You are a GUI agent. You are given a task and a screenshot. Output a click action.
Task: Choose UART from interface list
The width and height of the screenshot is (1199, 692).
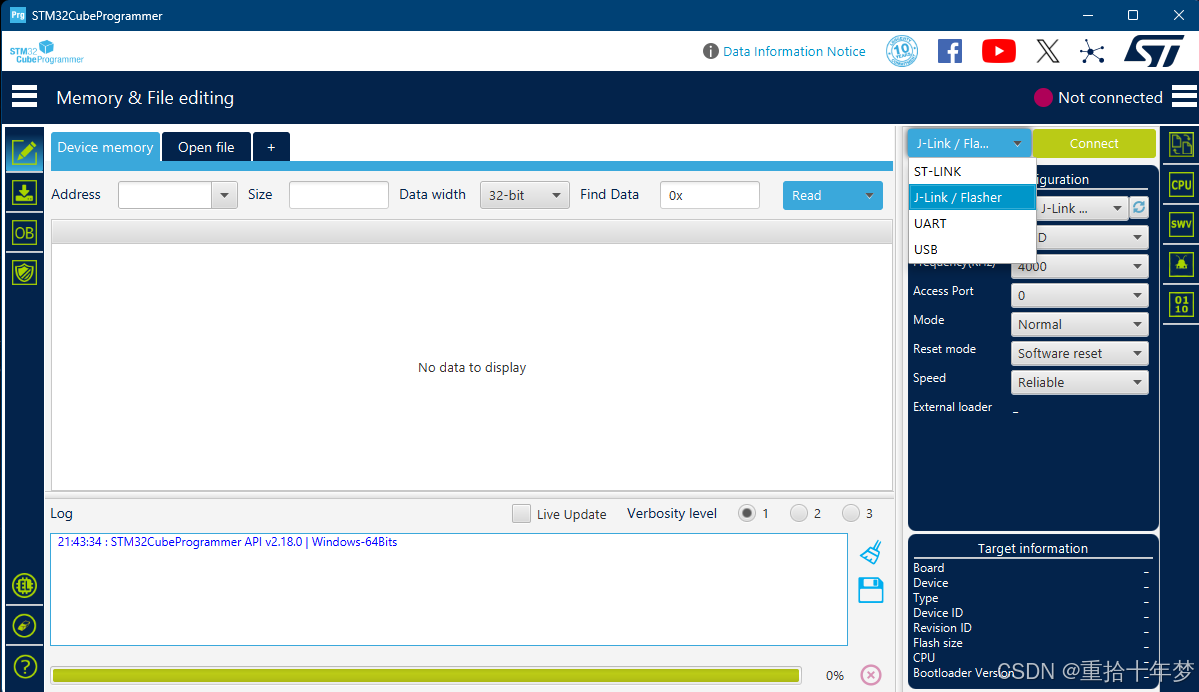(972, 223)
